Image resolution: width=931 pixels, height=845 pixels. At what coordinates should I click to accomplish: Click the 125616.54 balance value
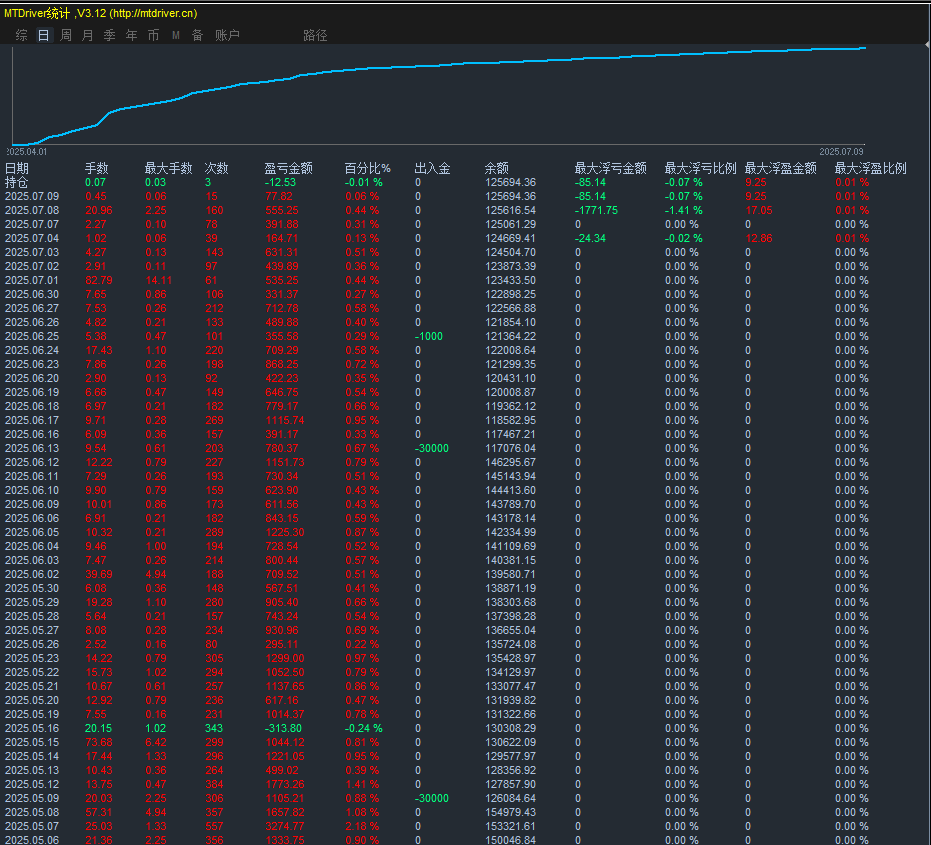click(511, 210)
